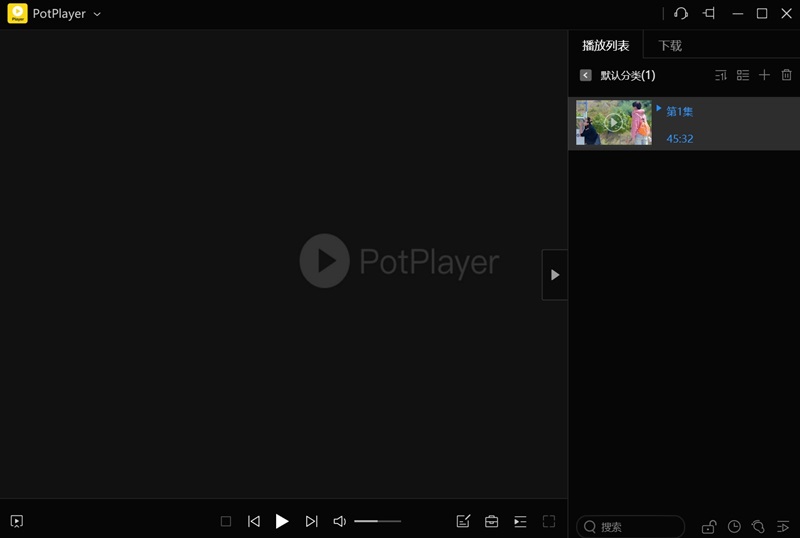Close the PotPlayer window
The width and height of the screenshot is (800, 538).
(786, 13)
